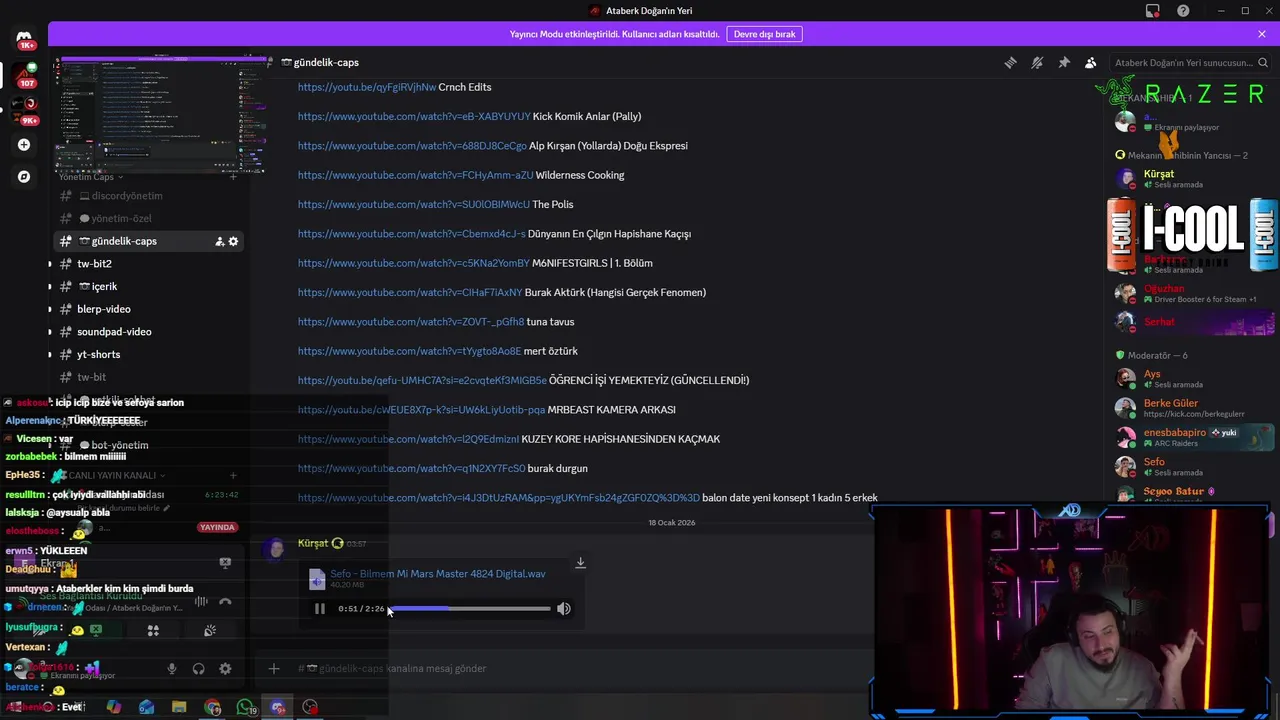The height and width of the screenshot is (720, 1280).
Task: Open balon date yeni konsept link
Action: [x=499, y=498]
